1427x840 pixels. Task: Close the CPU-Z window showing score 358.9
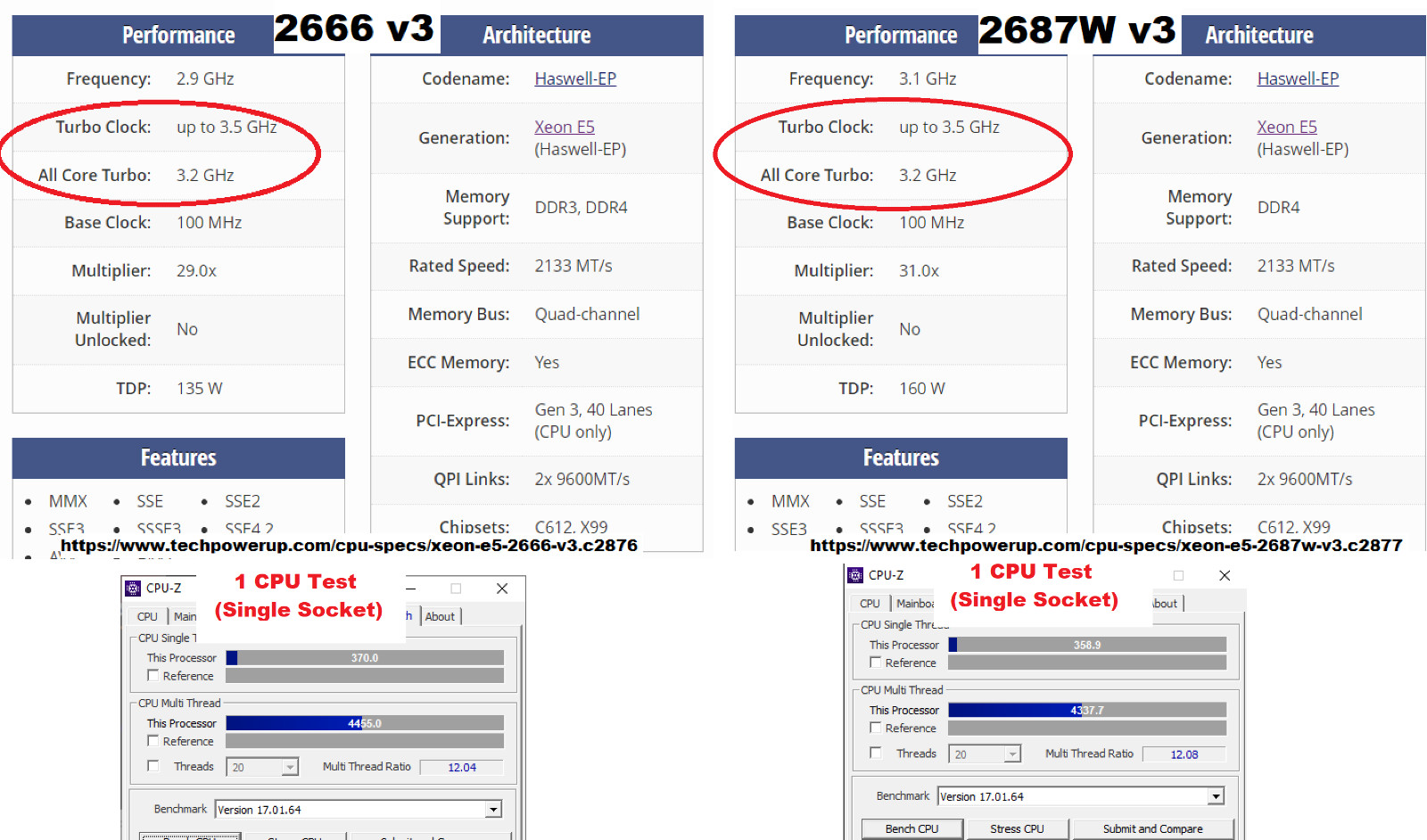pos(1225,575)
